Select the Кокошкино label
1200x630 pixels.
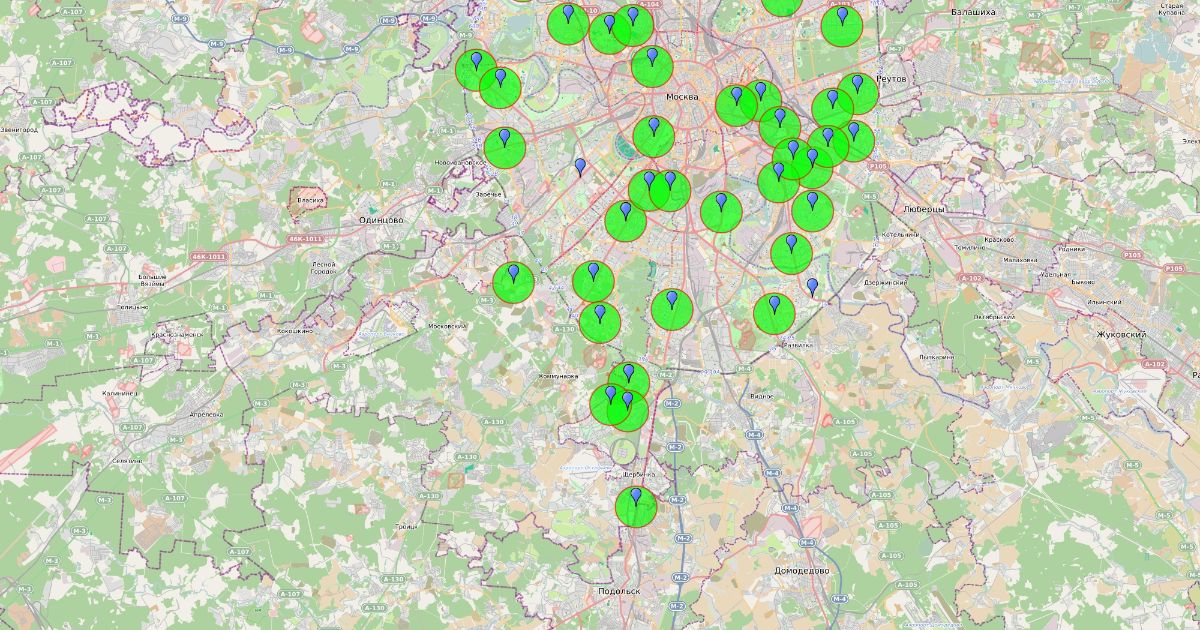click(x=297, y=331)
